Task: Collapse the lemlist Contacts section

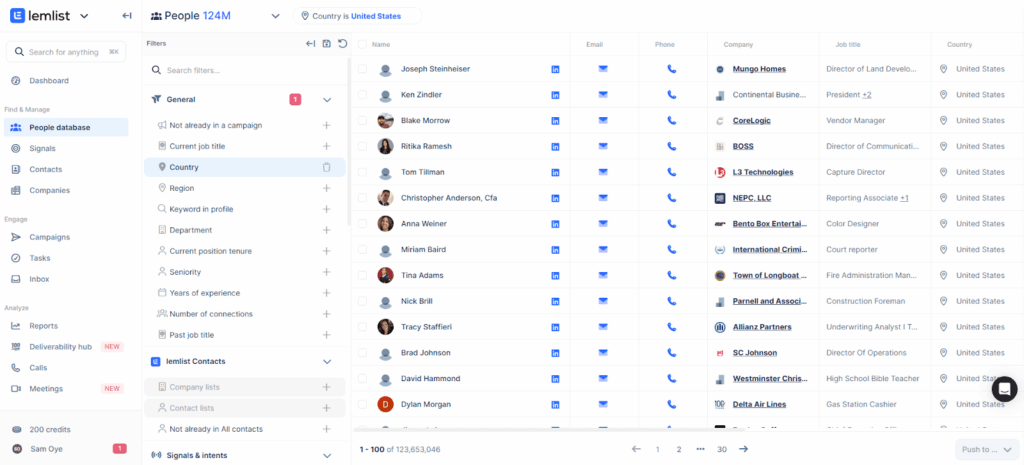Action: pos(327,361)
